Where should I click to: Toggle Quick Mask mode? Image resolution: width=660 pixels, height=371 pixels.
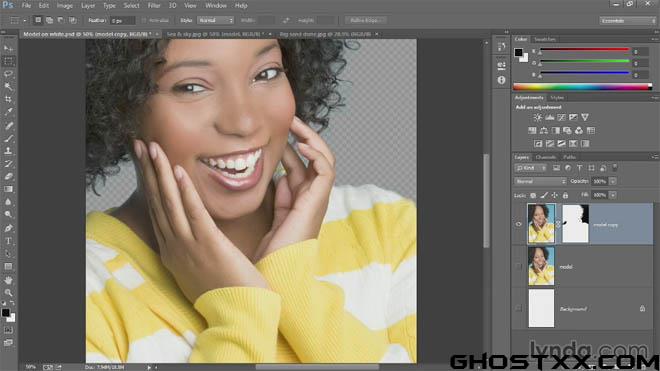point(8,330)
